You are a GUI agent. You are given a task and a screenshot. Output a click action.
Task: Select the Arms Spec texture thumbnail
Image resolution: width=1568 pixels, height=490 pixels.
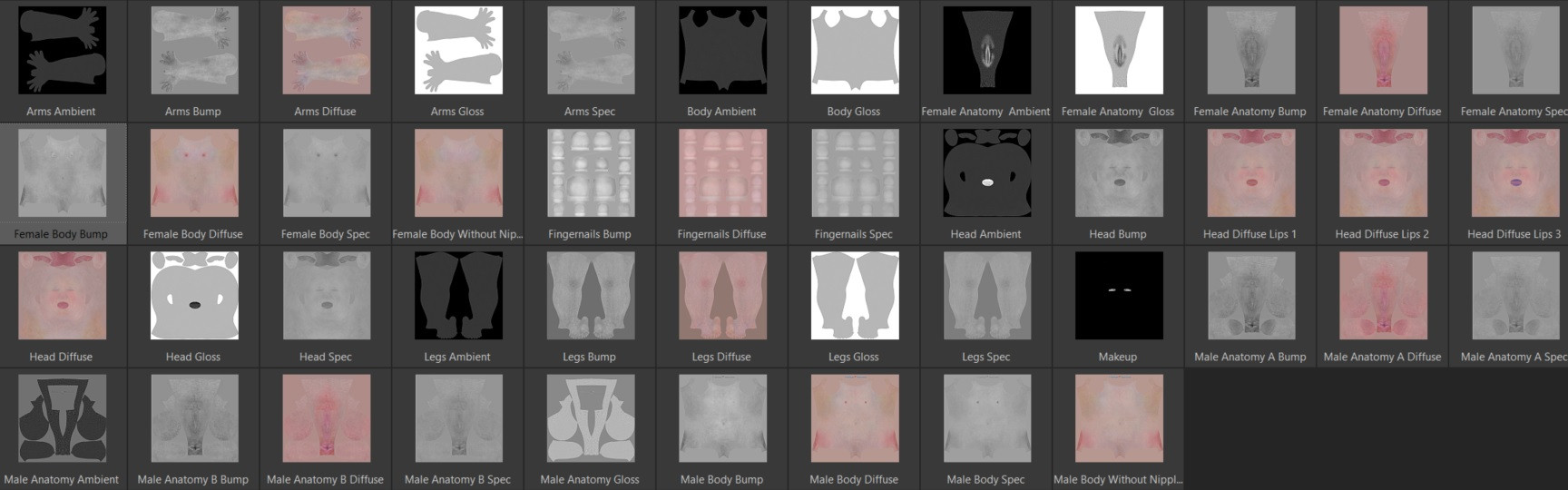point(591,51)
